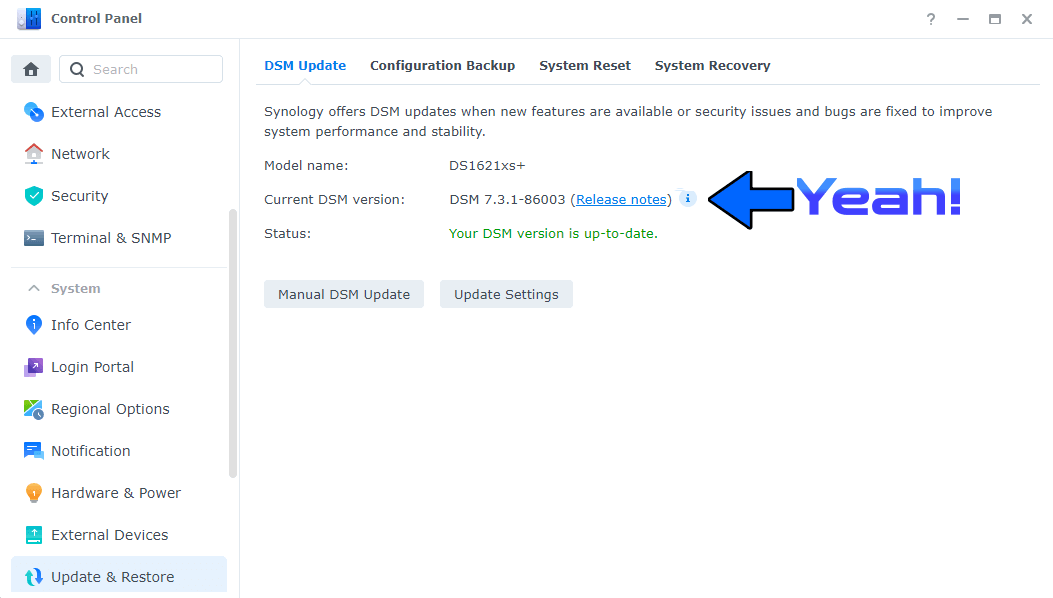The image size is (1053, 598).
Task: Select the Network icon in the sidebar
Action: [33, 153]
